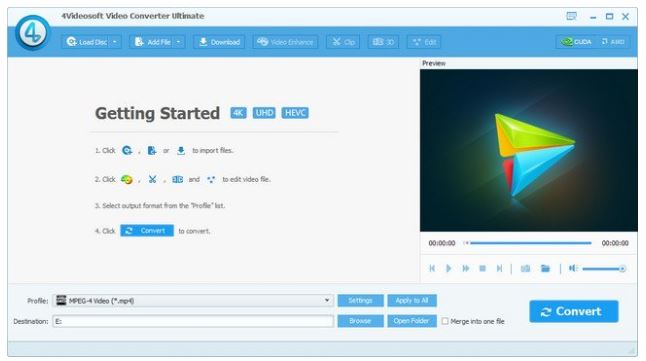Image resolution: width=646 pixels, height=361 pixels.
Task: Click the add file icon in step 1
Action: (x=152, y=150)
